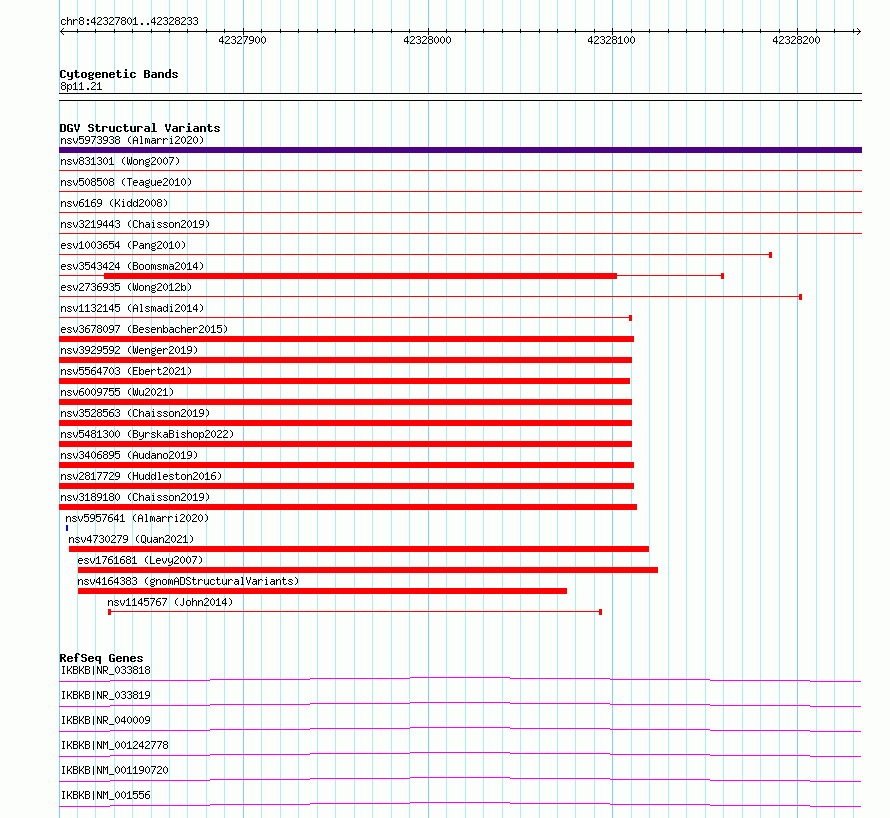Select the 8p11.21 cytogenetic band label
Viewport: 890px width, 818px height.
81,87
